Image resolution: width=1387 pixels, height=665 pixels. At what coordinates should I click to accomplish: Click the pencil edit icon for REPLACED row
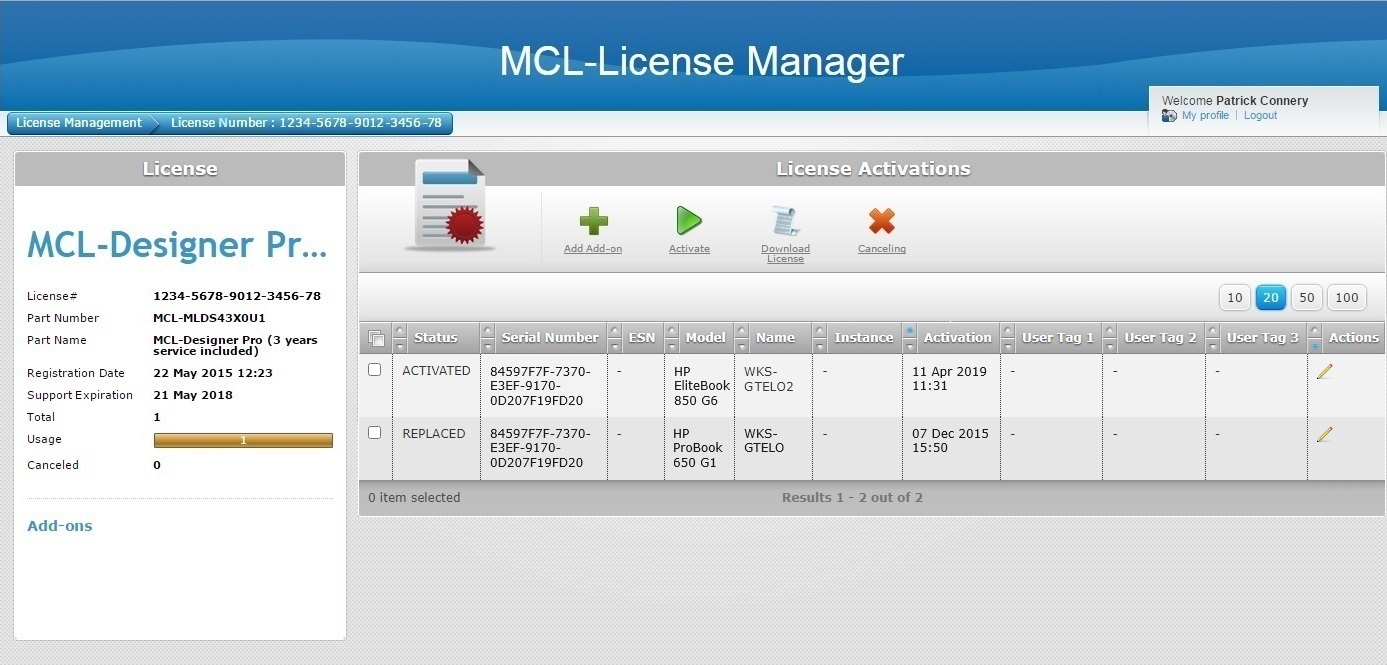click(x=1324, y=434)
